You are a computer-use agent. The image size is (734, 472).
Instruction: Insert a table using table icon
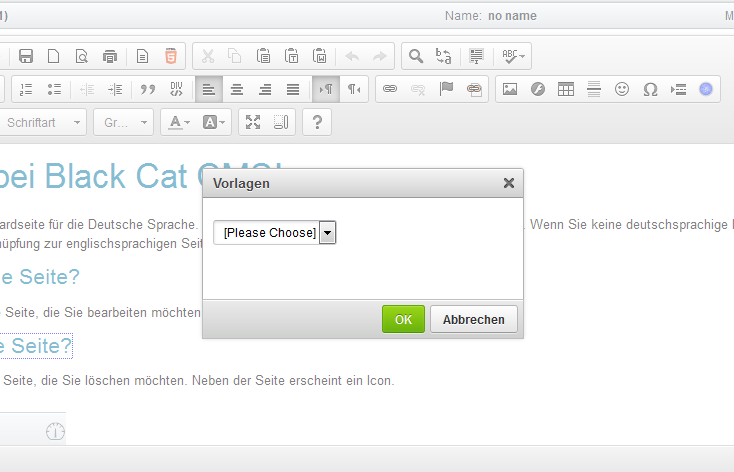coord(566,89)
